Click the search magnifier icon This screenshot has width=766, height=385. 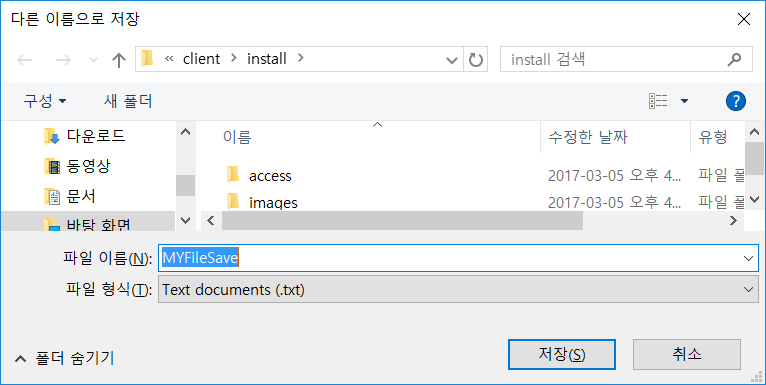(x=734, y=60)
